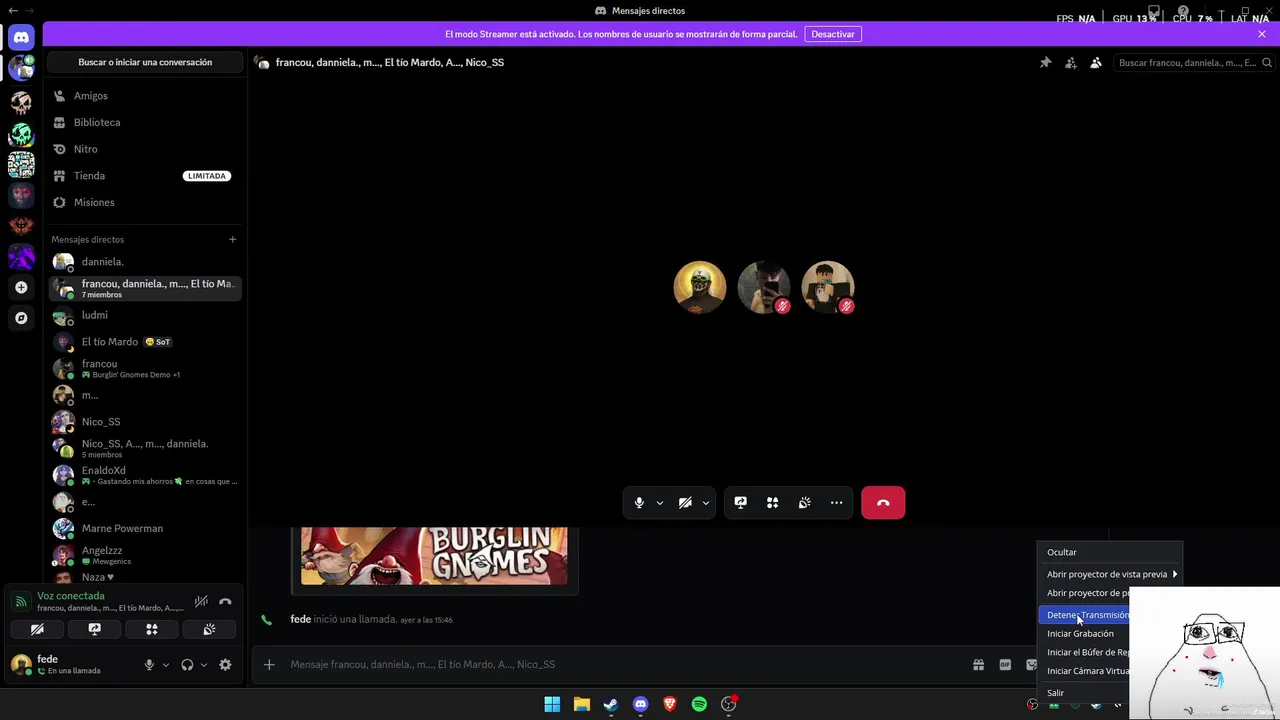Open soundboard button in voice panel

click(x=209, y=629)
